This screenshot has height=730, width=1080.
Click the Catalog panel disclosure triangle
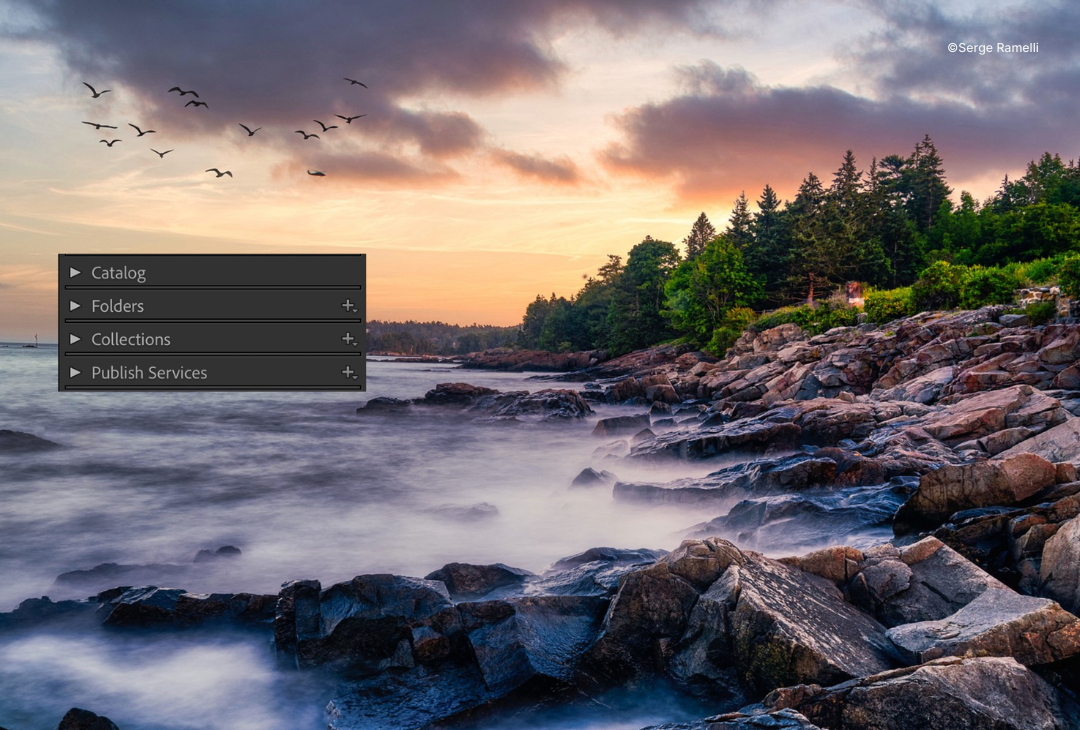[77, 272]
